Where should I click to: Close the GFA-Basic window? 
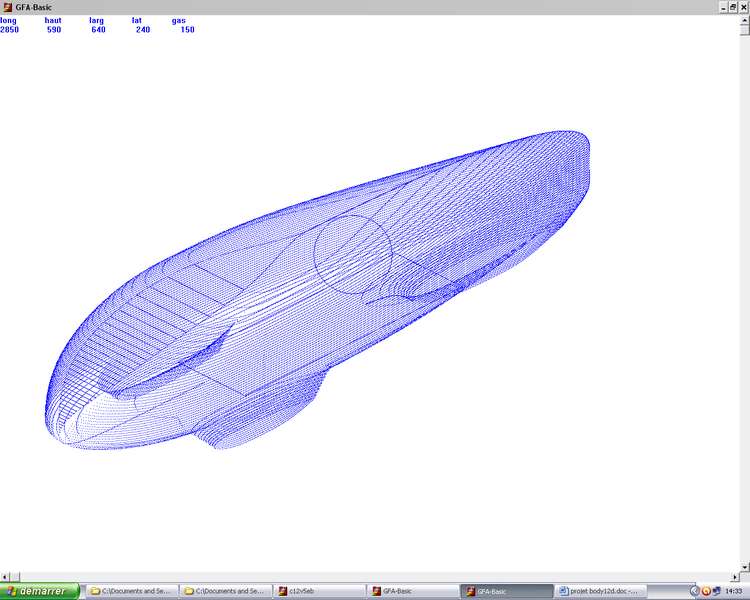[744, 7]
